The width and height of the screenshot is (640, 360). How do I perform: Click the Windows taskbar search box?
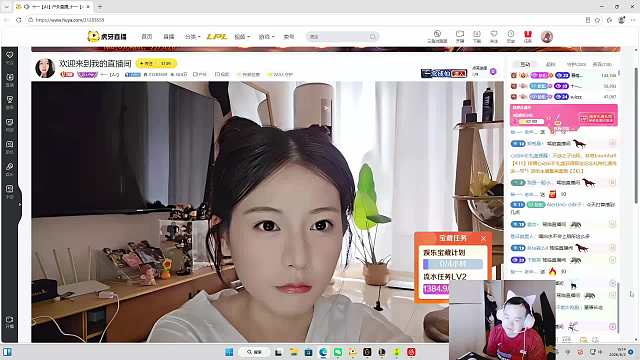255,352
